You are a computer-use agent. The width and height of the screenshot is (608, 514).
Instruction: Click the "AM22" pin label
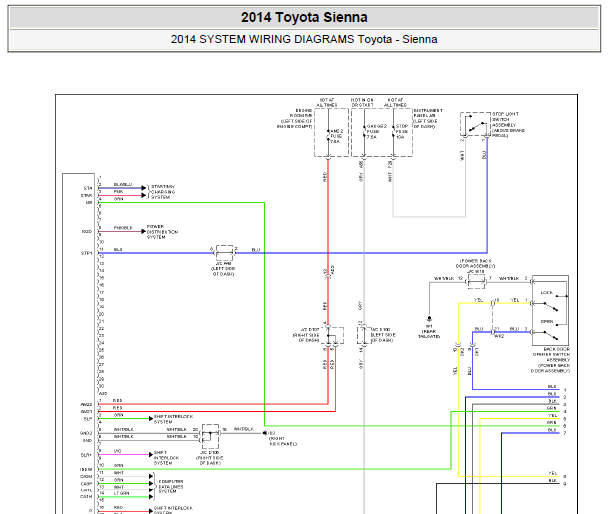pos(86,404)
